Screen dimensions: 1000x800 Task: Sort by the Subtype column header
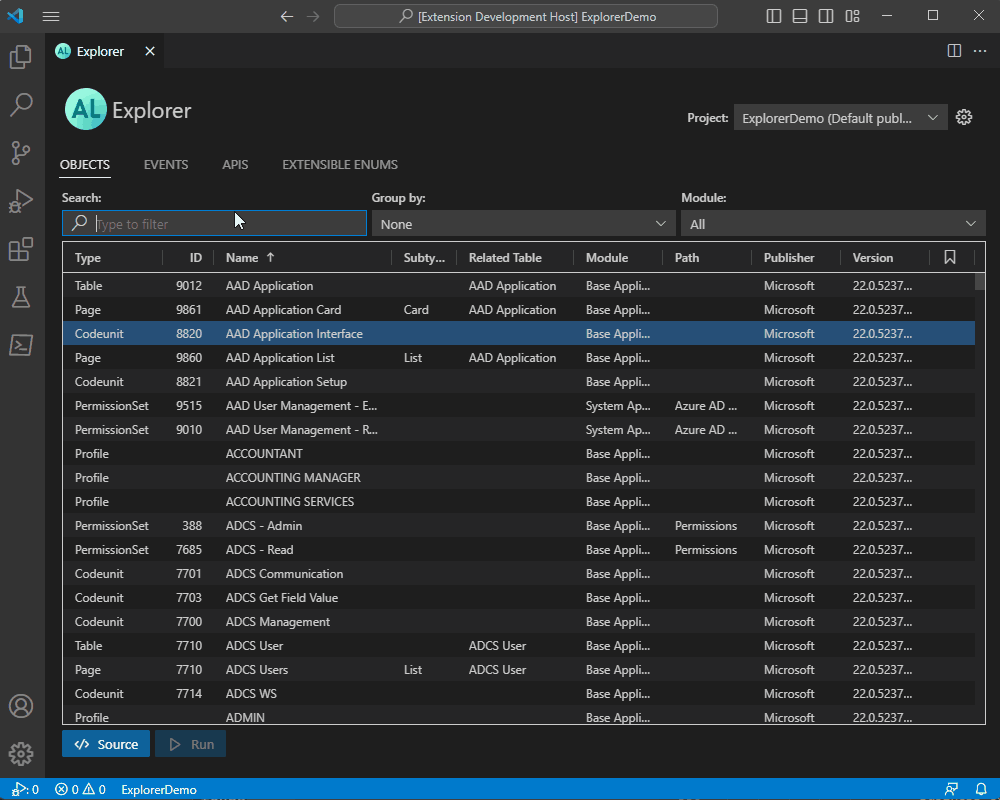[424, 258]
